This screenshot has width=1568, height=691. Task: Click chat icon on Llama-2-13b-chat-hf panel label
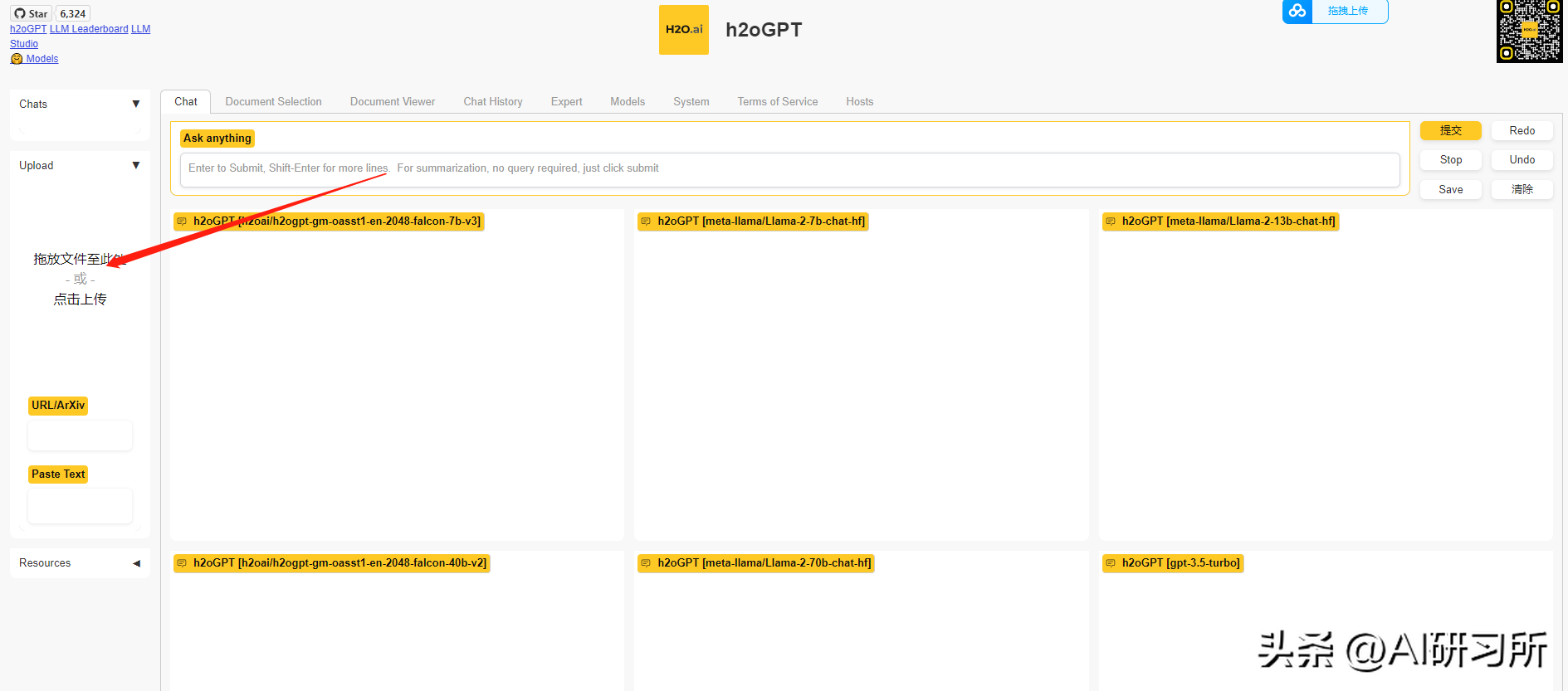[1111, 221]
